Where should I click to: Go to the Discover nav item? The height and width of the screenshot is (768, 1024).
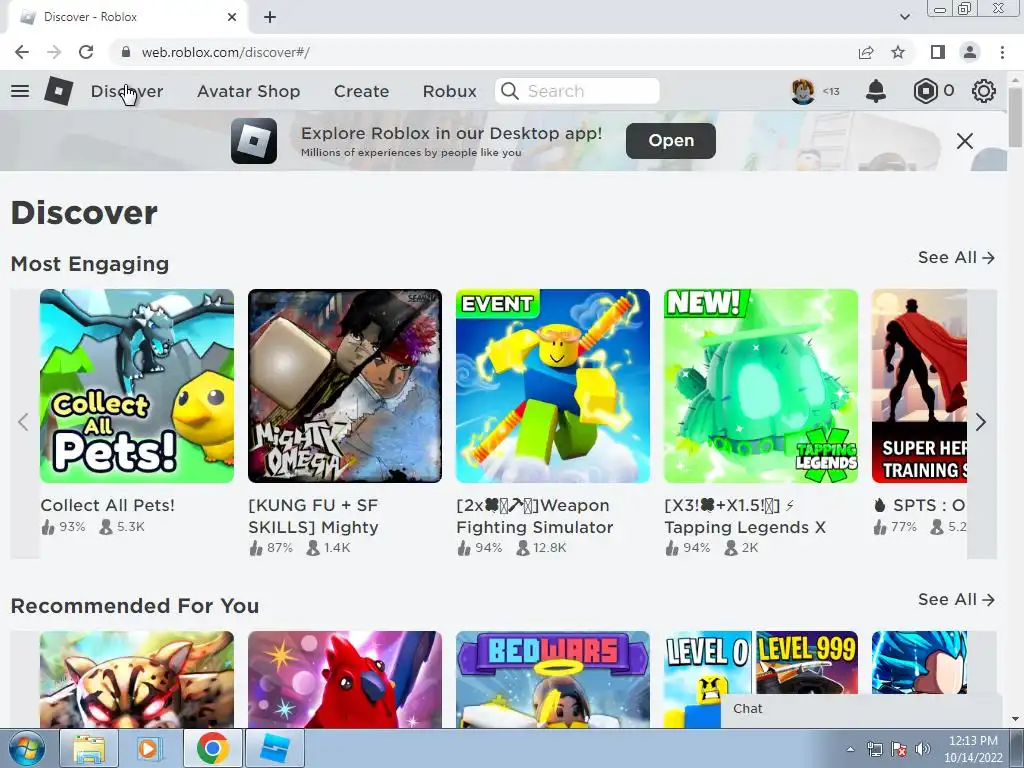tap(127, 91)
